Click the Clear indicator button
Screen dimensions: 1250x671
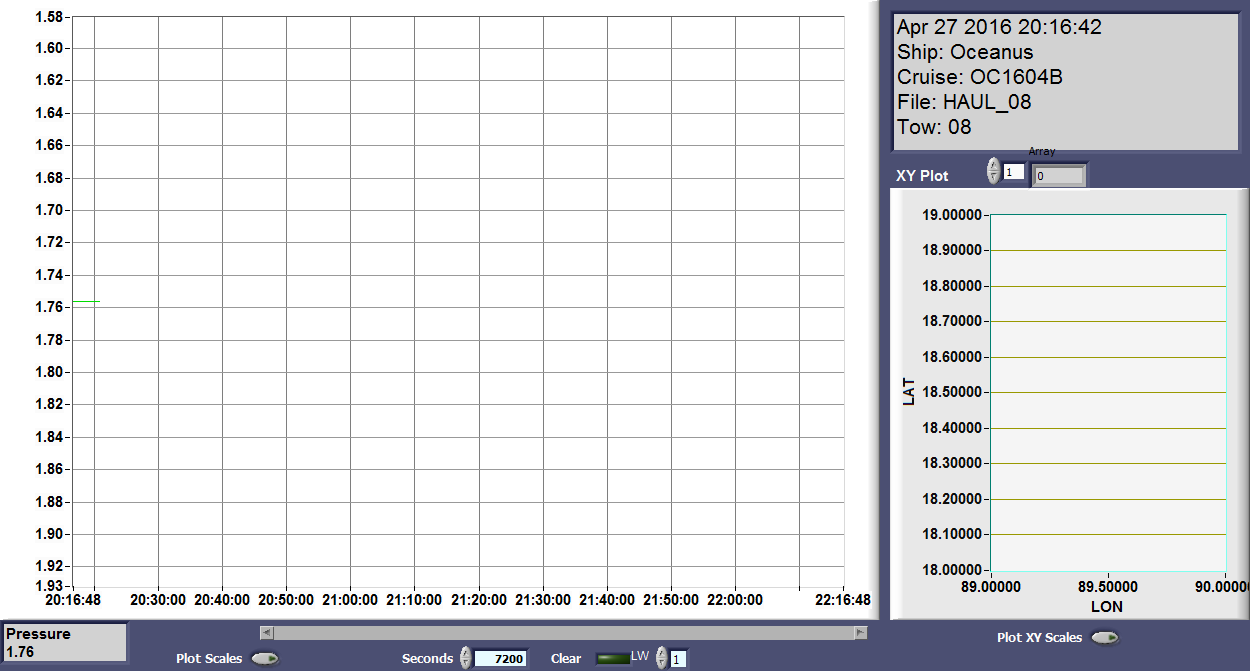(612, 658)
